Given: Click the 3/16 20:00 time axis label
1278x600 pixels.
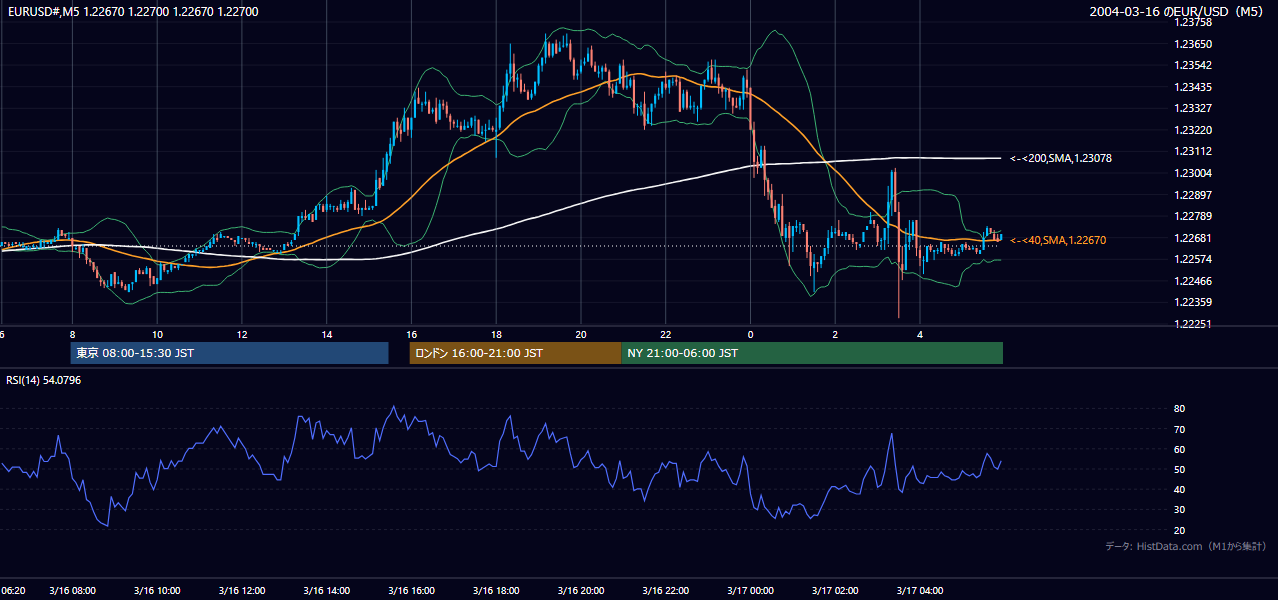Looking at the screenshot, I should [581, 590].
